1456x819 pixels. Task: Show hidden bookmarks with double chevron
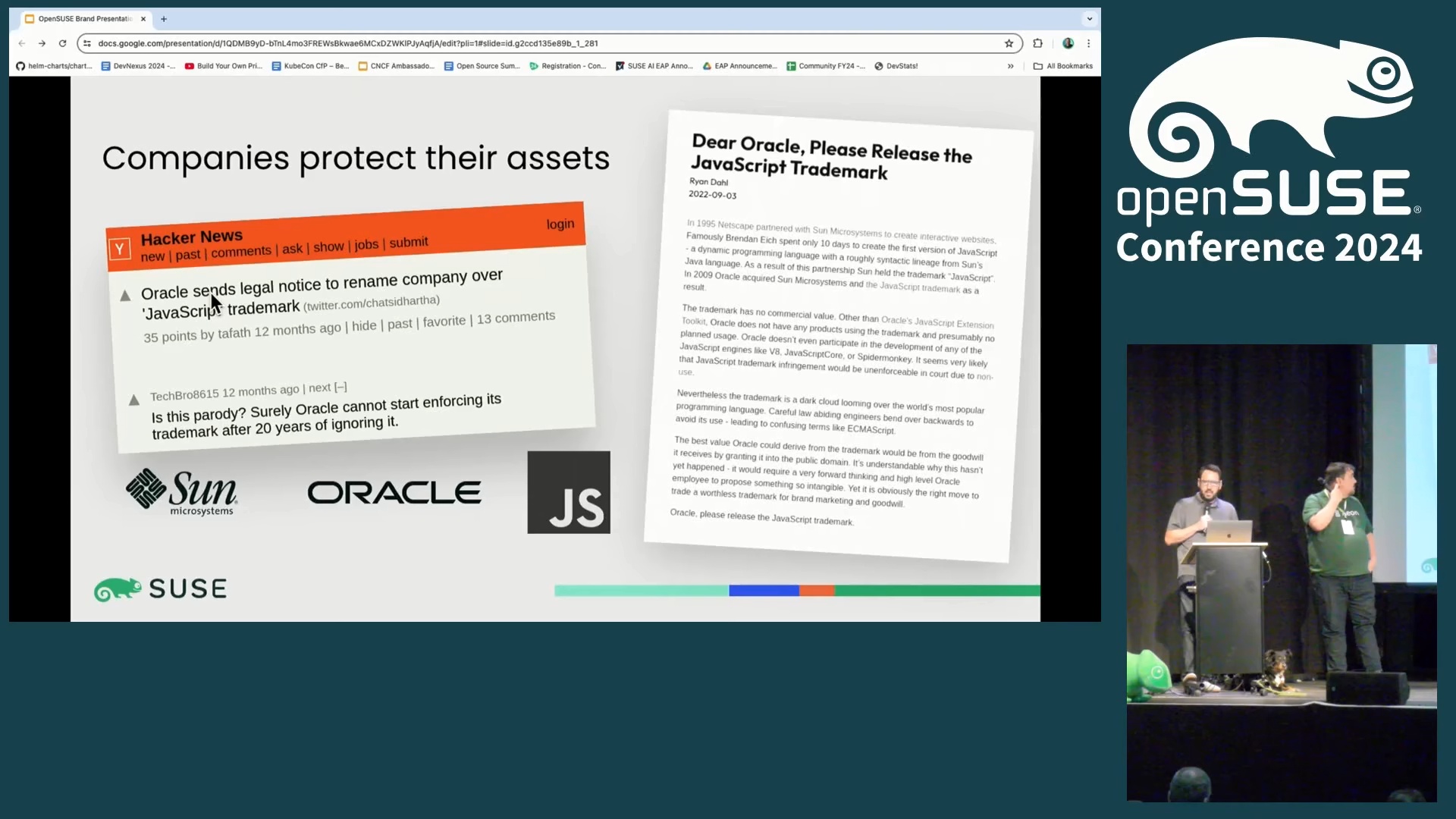(x=1010, y=66)
